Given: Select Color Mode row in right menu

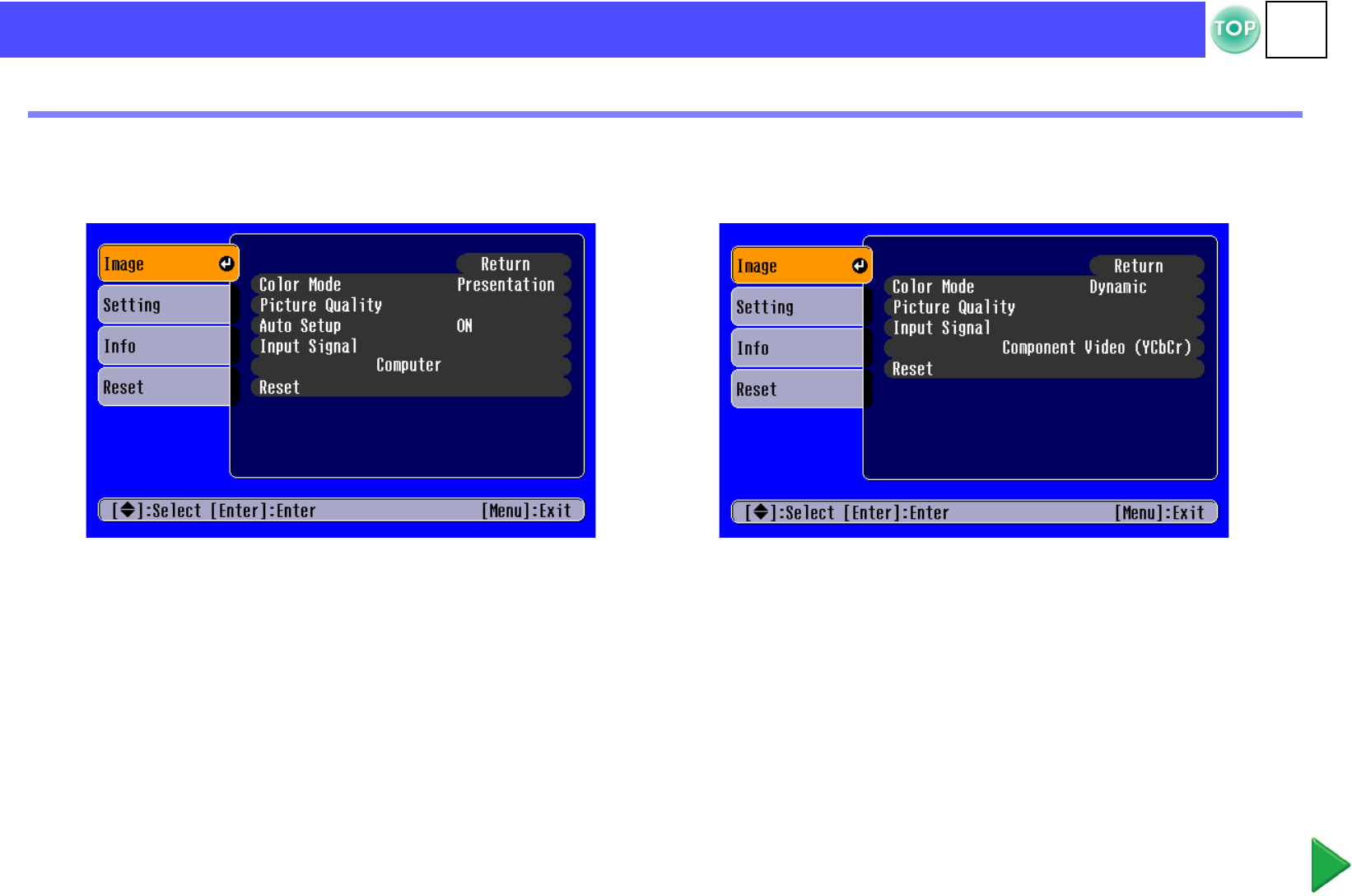Looking at the screenshot, I should (x=1044, y=287).
